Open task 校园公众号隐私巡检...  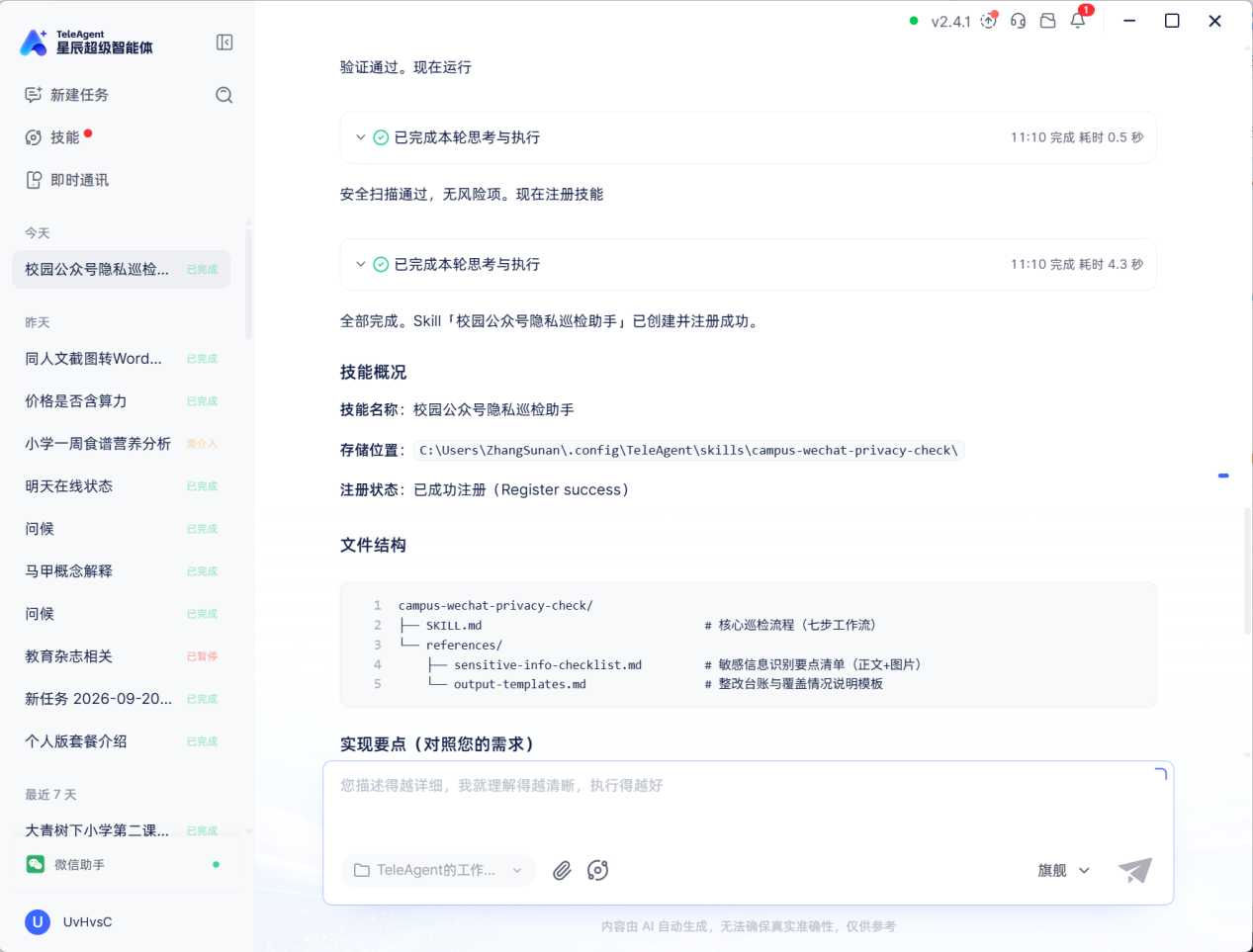pos(121,269)
